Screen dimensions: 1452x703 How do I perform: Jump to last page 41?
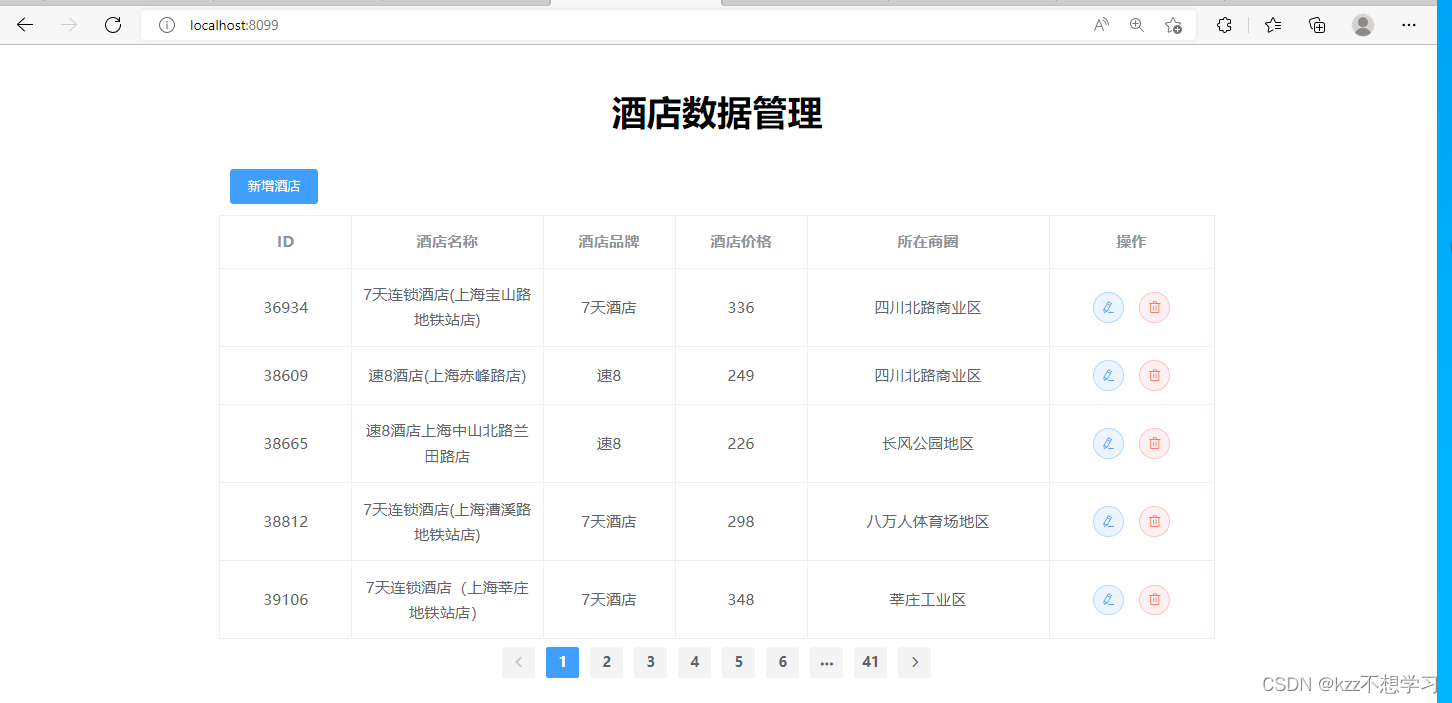coord(870,662)
